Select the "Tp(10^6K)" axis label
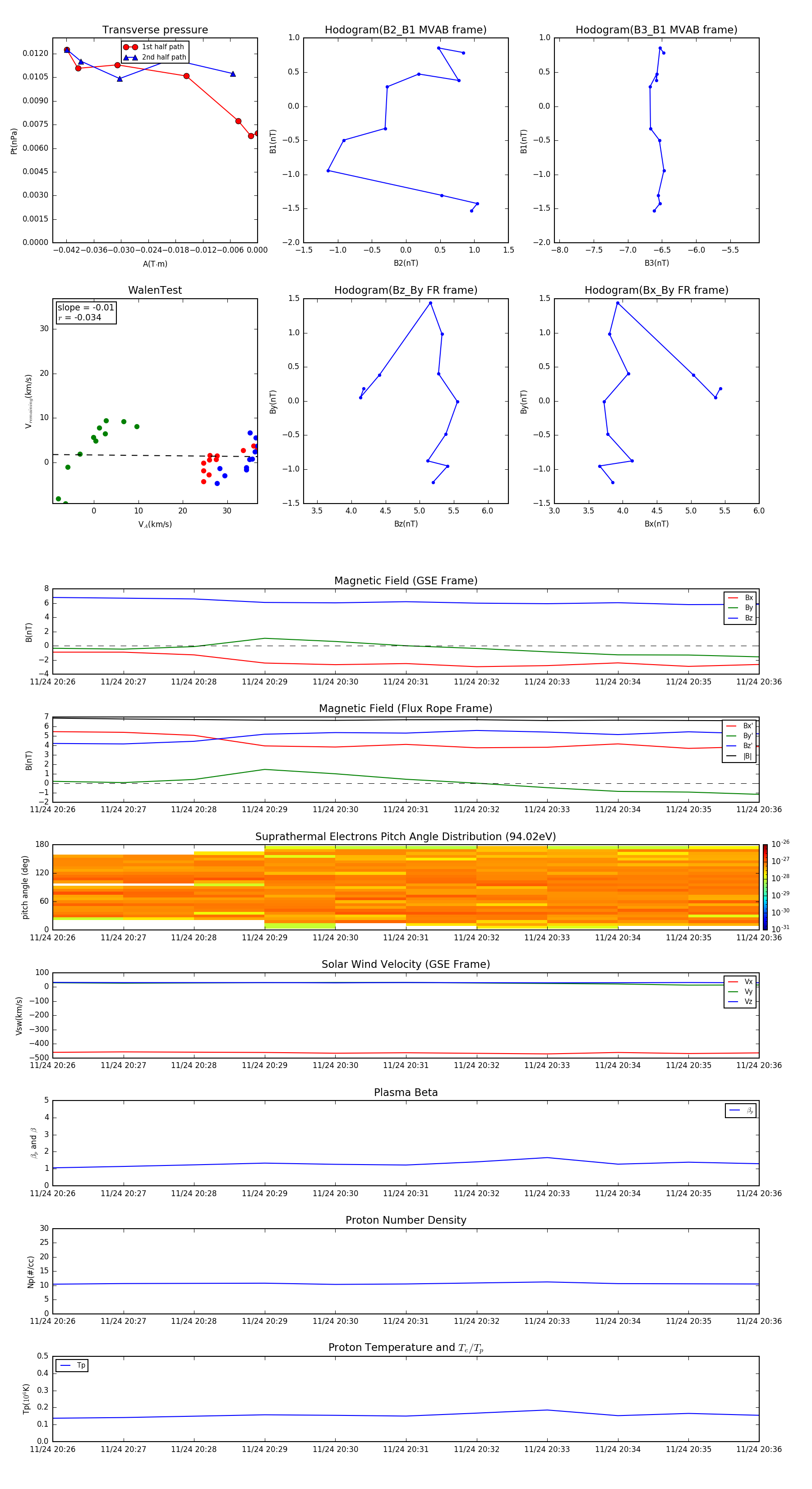The height and width of the screenshot is (1489, 812). pos(26,1399)
